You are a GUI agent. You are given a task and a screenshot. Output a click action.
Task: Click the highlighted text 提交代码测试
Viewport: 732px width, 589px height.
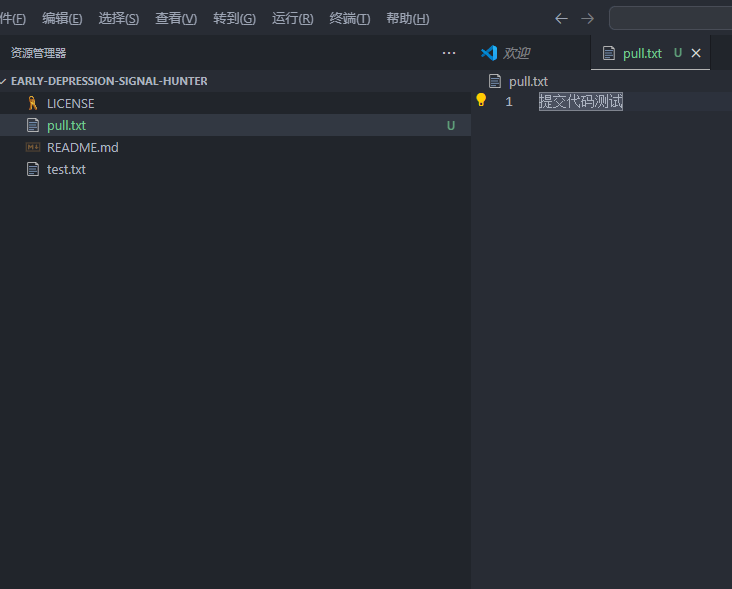coord(580,101)
